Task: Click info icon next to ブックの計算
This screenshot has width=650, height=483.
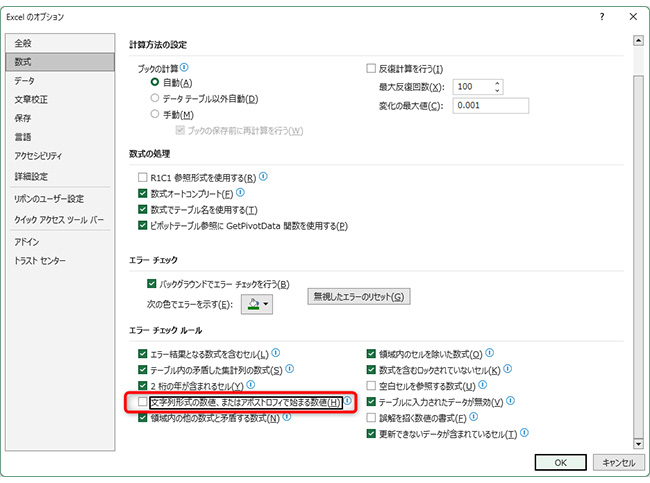Action: coord(184,67)
